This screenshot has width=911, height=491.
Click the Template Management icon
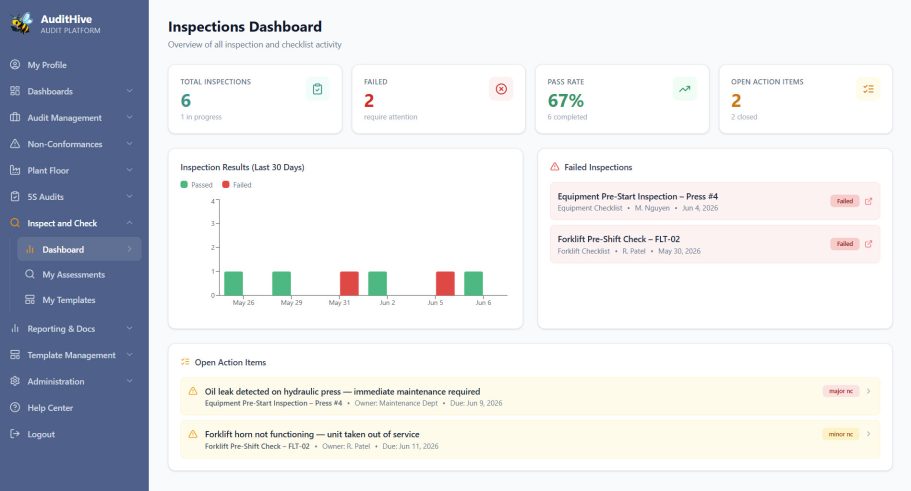pos(15,354)
